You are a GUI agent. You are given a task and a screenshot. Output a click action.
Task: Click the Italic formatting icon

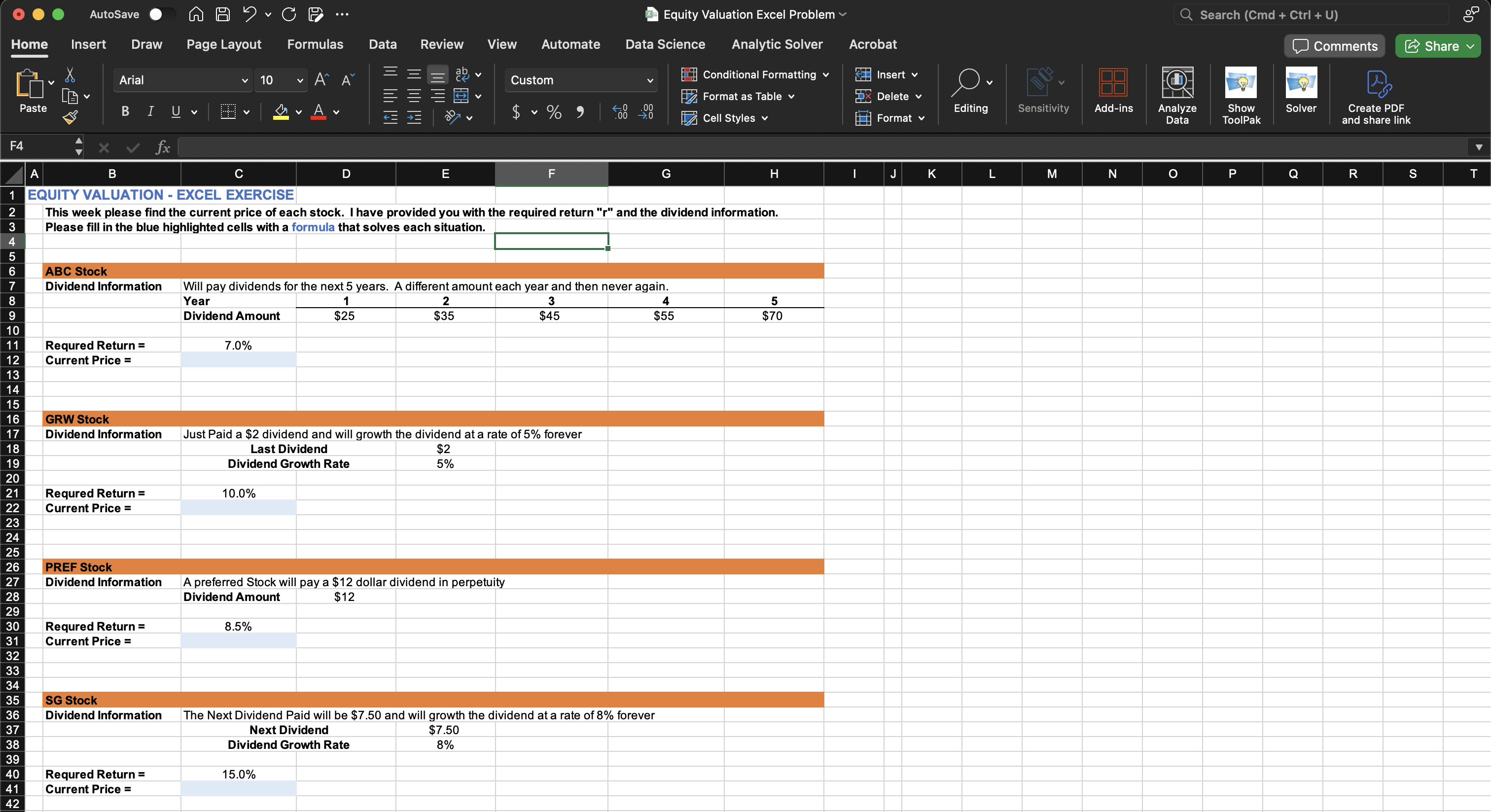pos(150,111)
